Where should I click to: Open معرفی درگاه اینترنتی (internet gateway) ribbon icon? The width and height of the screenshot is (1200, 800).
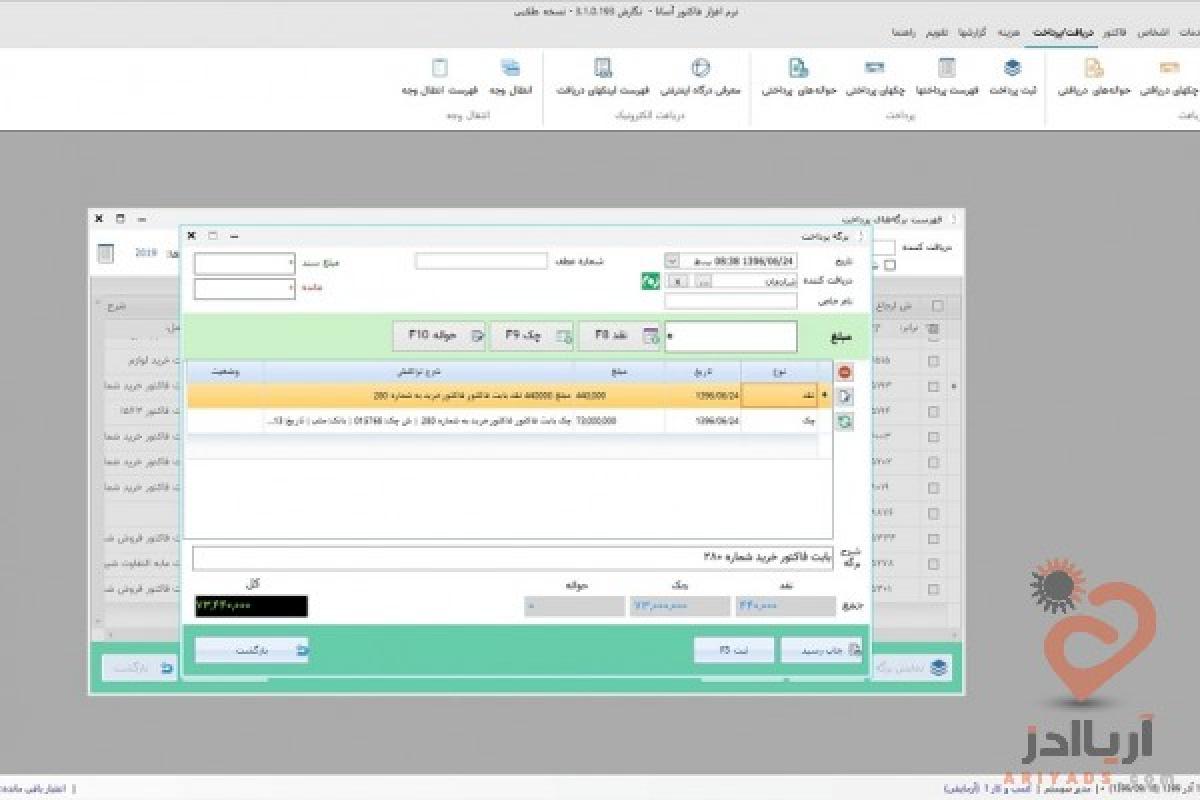[x=701, y=78]
